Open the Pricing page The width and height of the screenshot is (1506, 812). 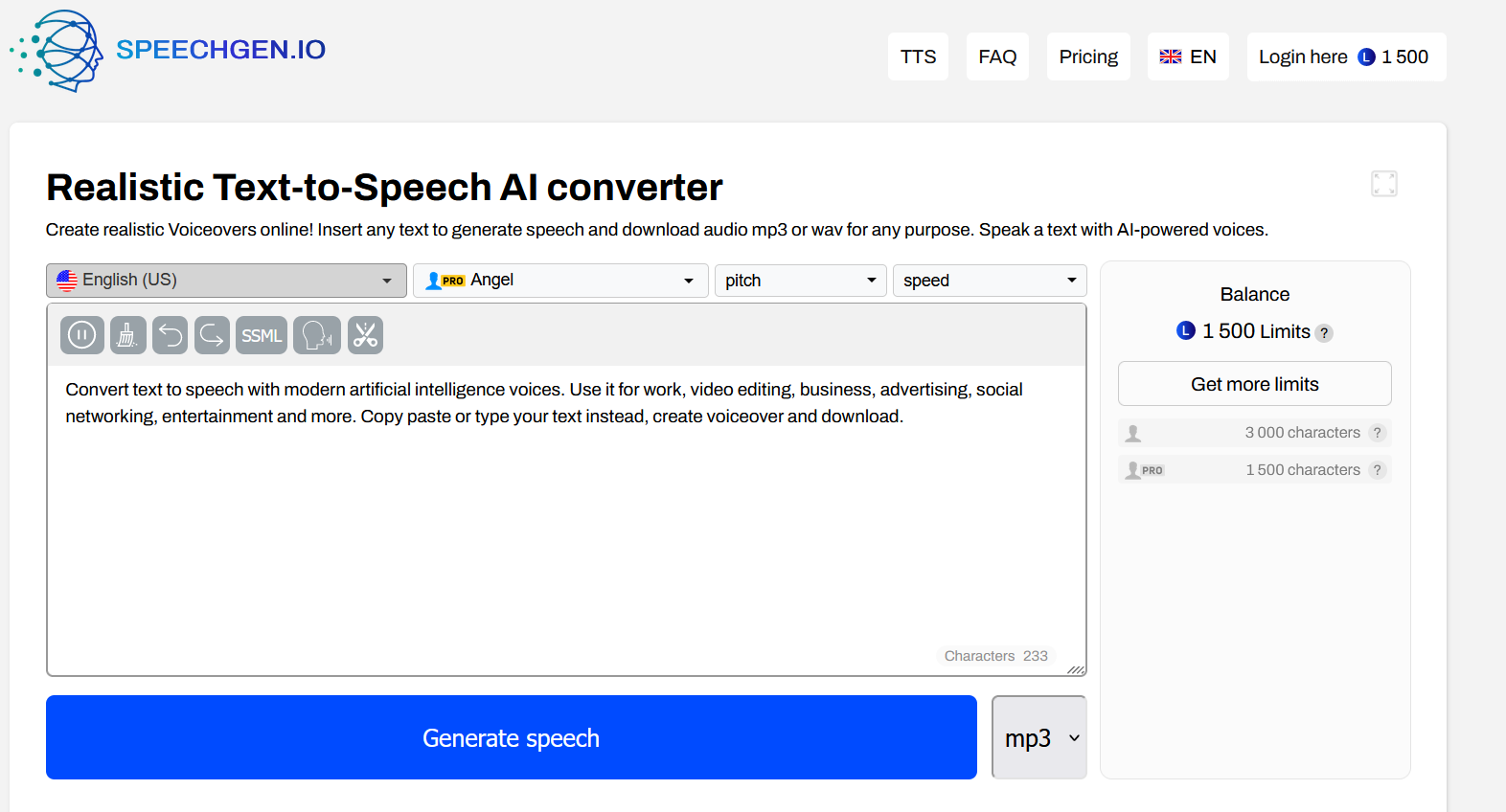[x=1088, y=56]
